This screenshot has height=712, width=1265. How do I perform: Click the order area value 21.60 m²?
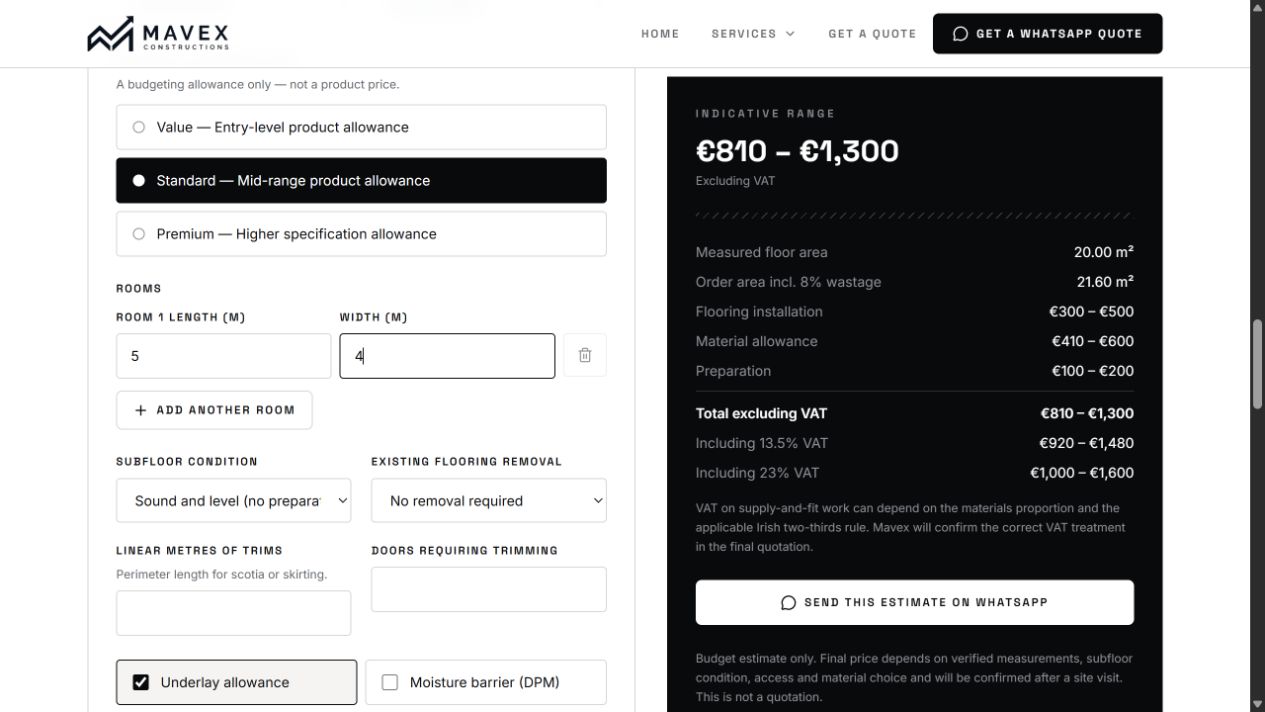click(x=1105, y=282)
